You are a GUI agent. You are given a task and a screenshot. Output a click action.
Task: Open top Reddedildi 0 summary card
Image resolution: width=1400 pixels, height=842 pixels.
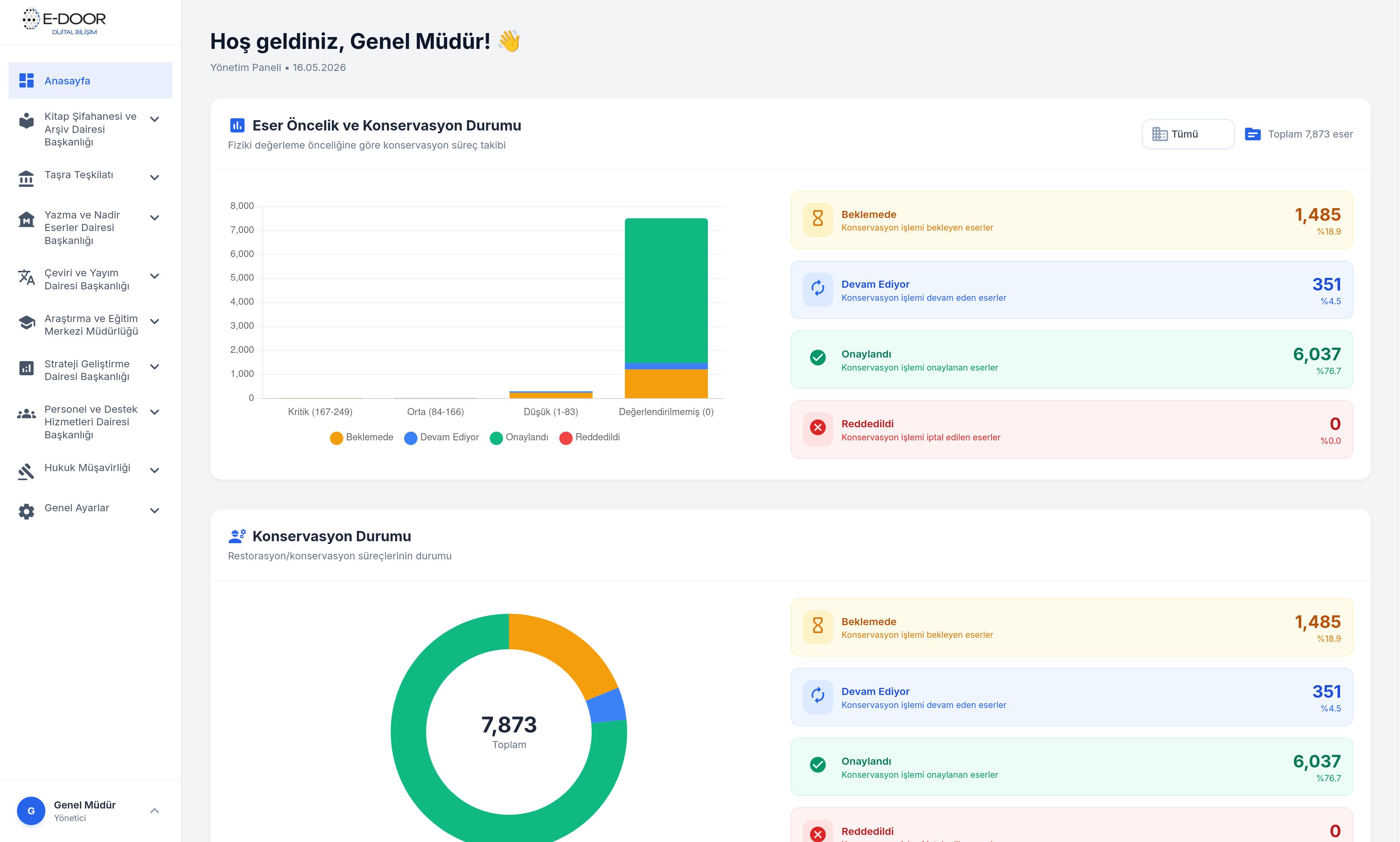pyautogui.click(x=1071, y=429)
